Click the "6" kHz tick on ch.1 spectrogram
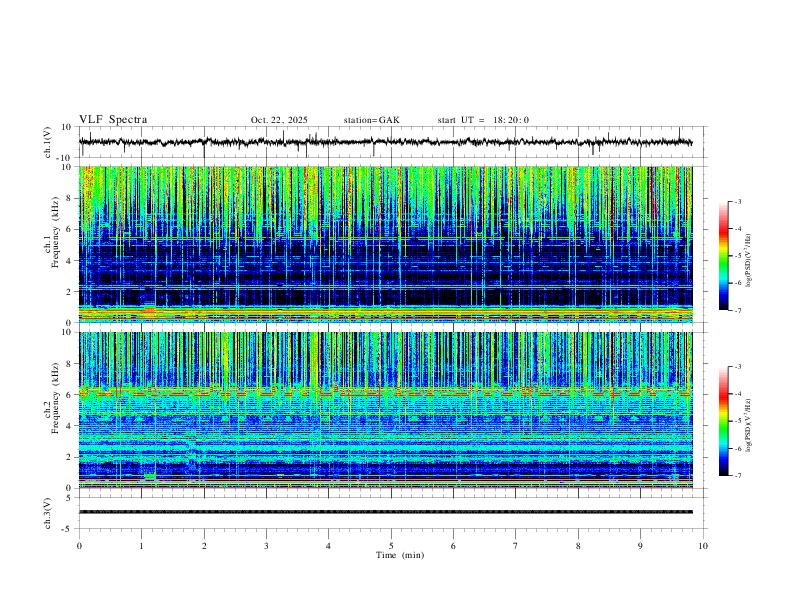The width and height of the screenshot is (792, 612). click(69, 229)
